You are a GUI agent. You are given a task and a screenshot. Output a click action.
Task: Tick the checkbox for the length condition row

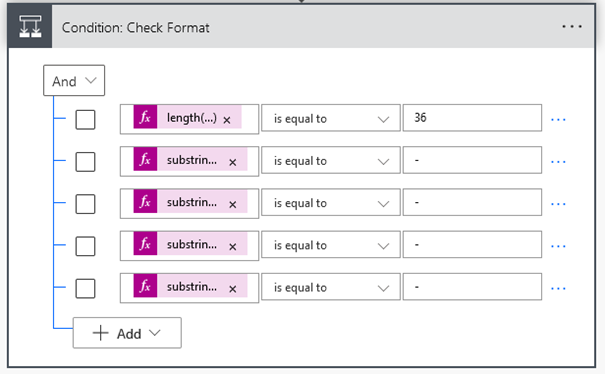[85, 120]
